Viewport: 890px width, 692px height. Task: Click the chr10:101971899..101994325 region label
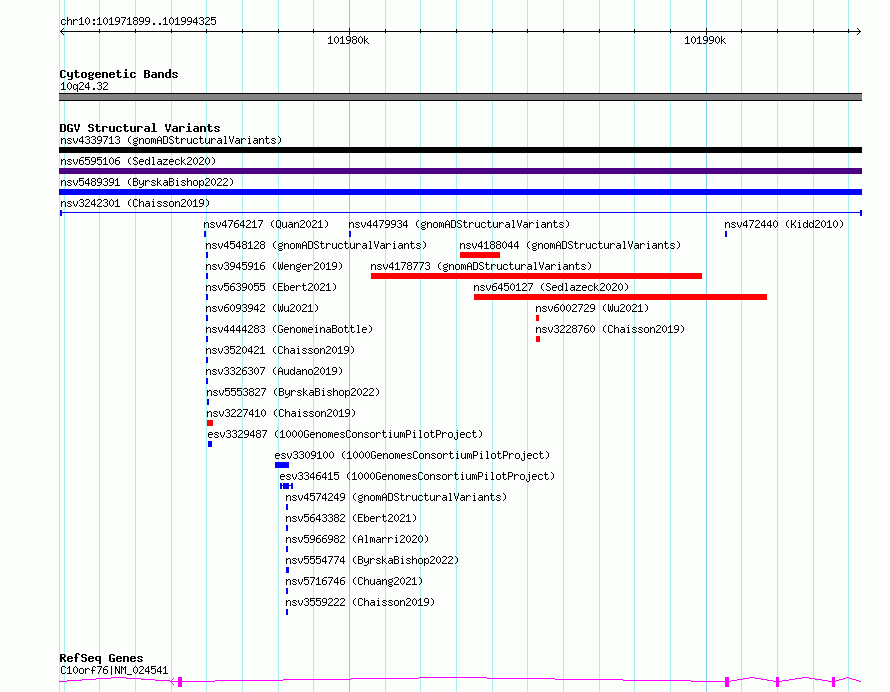click(138, 22)
